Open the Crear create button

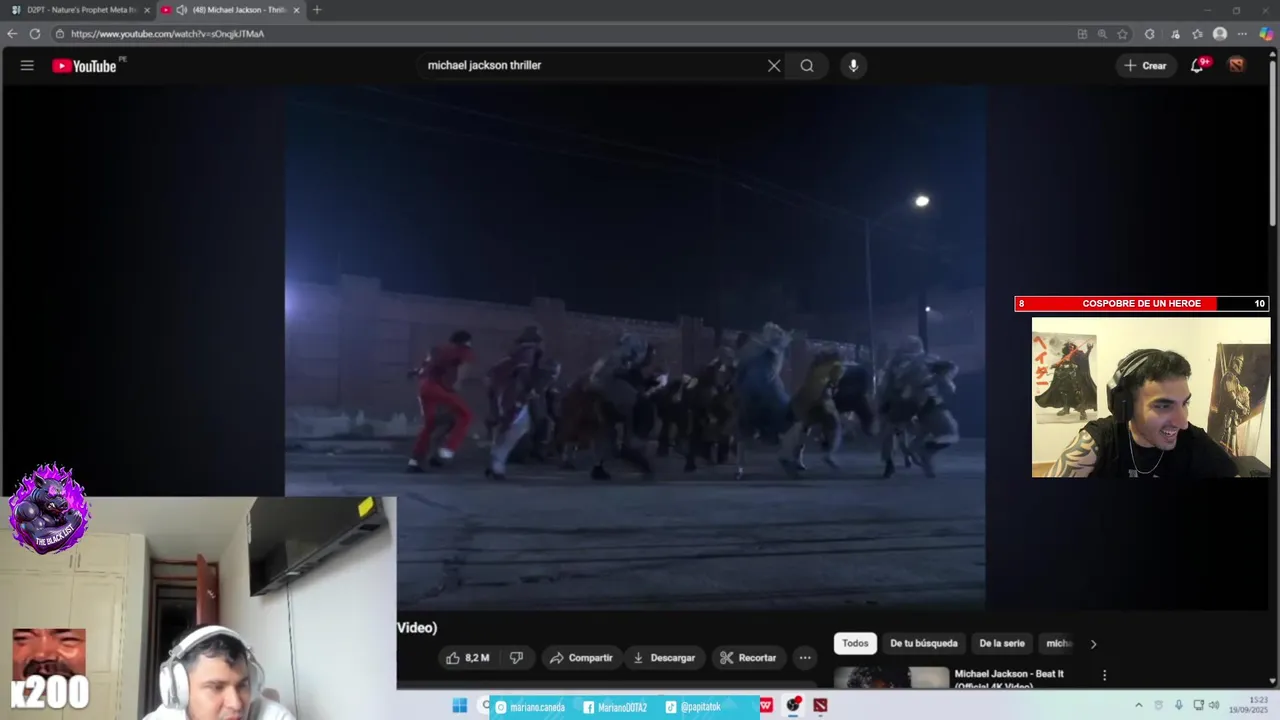click(x=1145, y=66)
